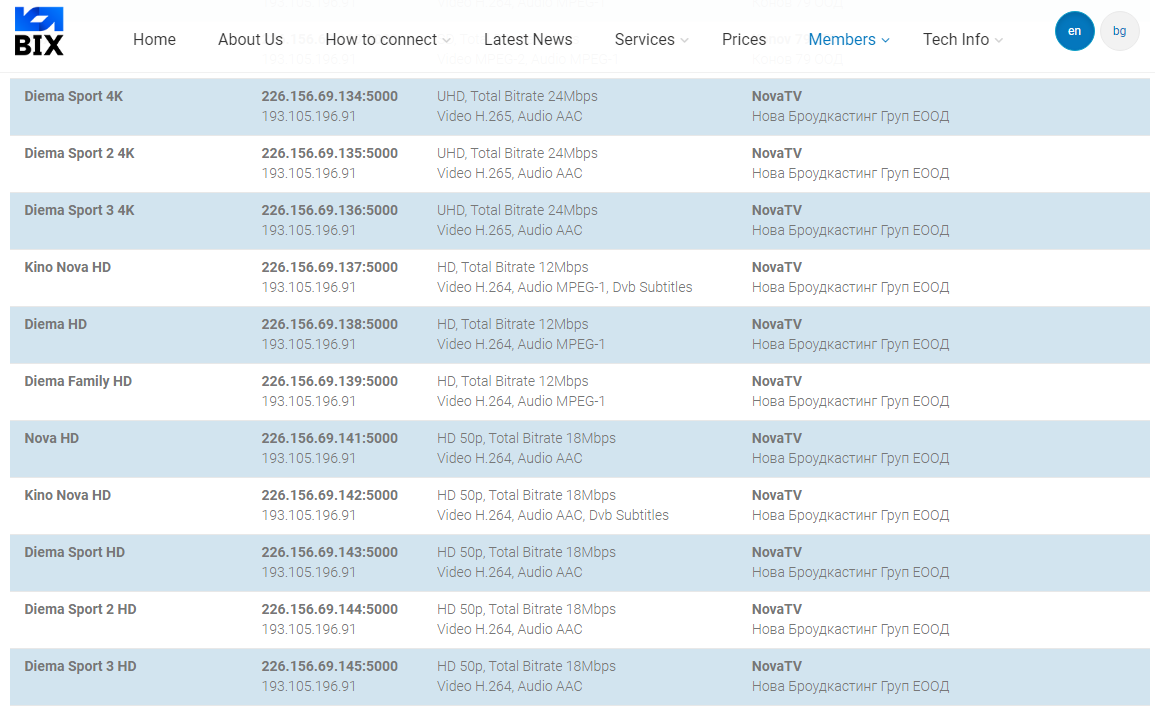Click Video H.264, Audio MPEG-1 for Diema Family HD
Image resolution: width=1155 pixels, height=712 pixels.
click(521, 401)
